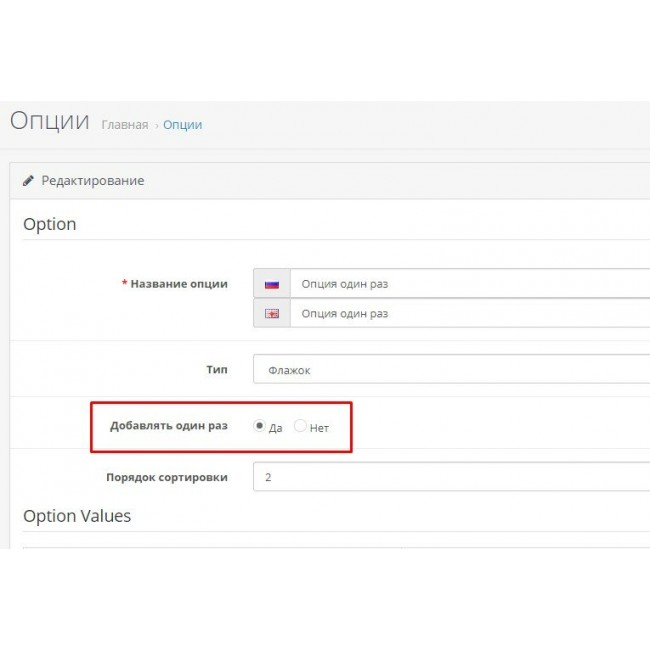Select the "Да" radio button
This screenshot has width=650, height=650.
260,426
